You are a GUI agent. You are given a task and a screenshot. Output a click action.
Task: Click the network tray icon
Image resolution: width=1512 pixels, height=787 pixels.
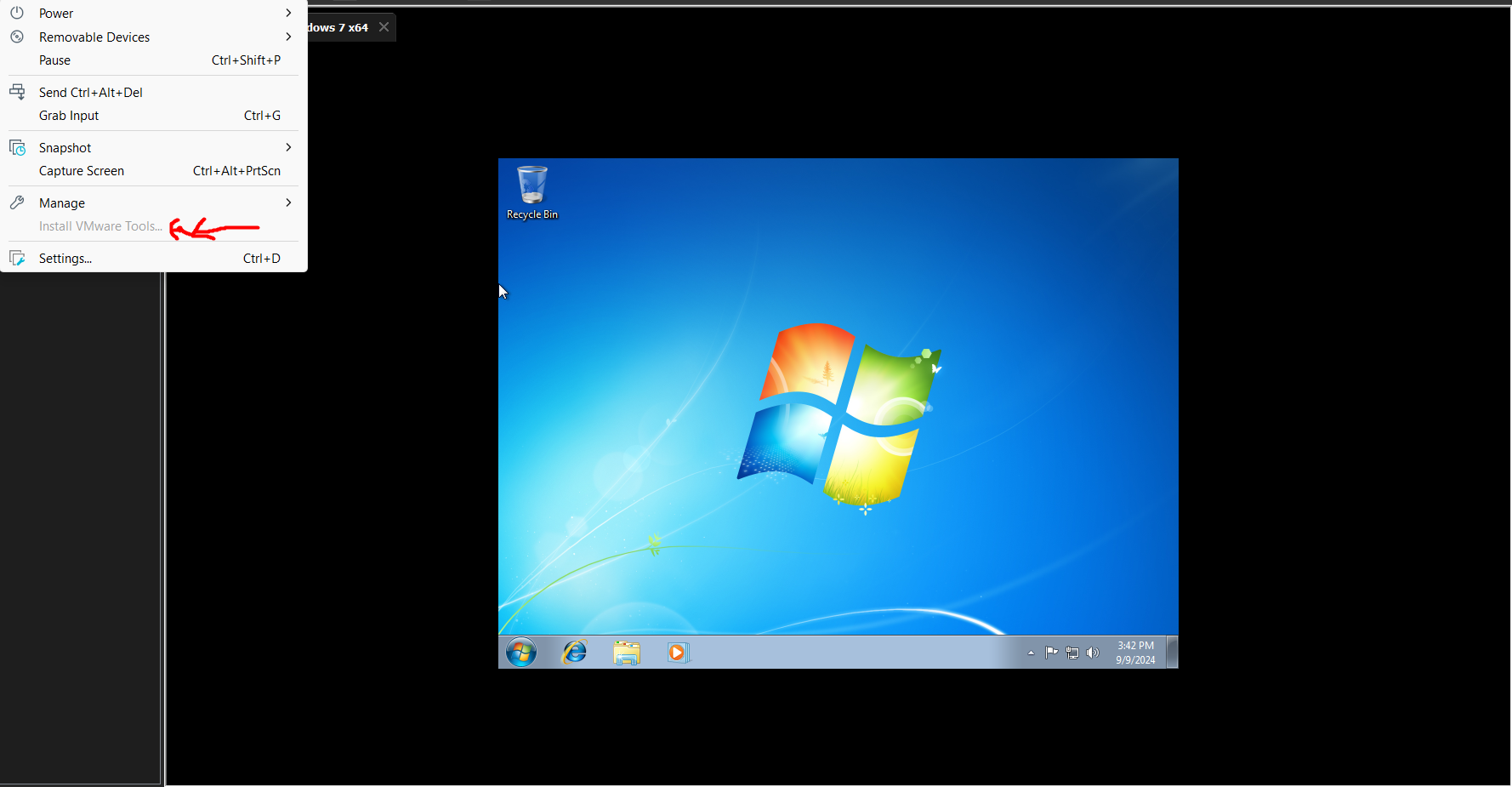pyautogui.click(x=1072, y=653)
